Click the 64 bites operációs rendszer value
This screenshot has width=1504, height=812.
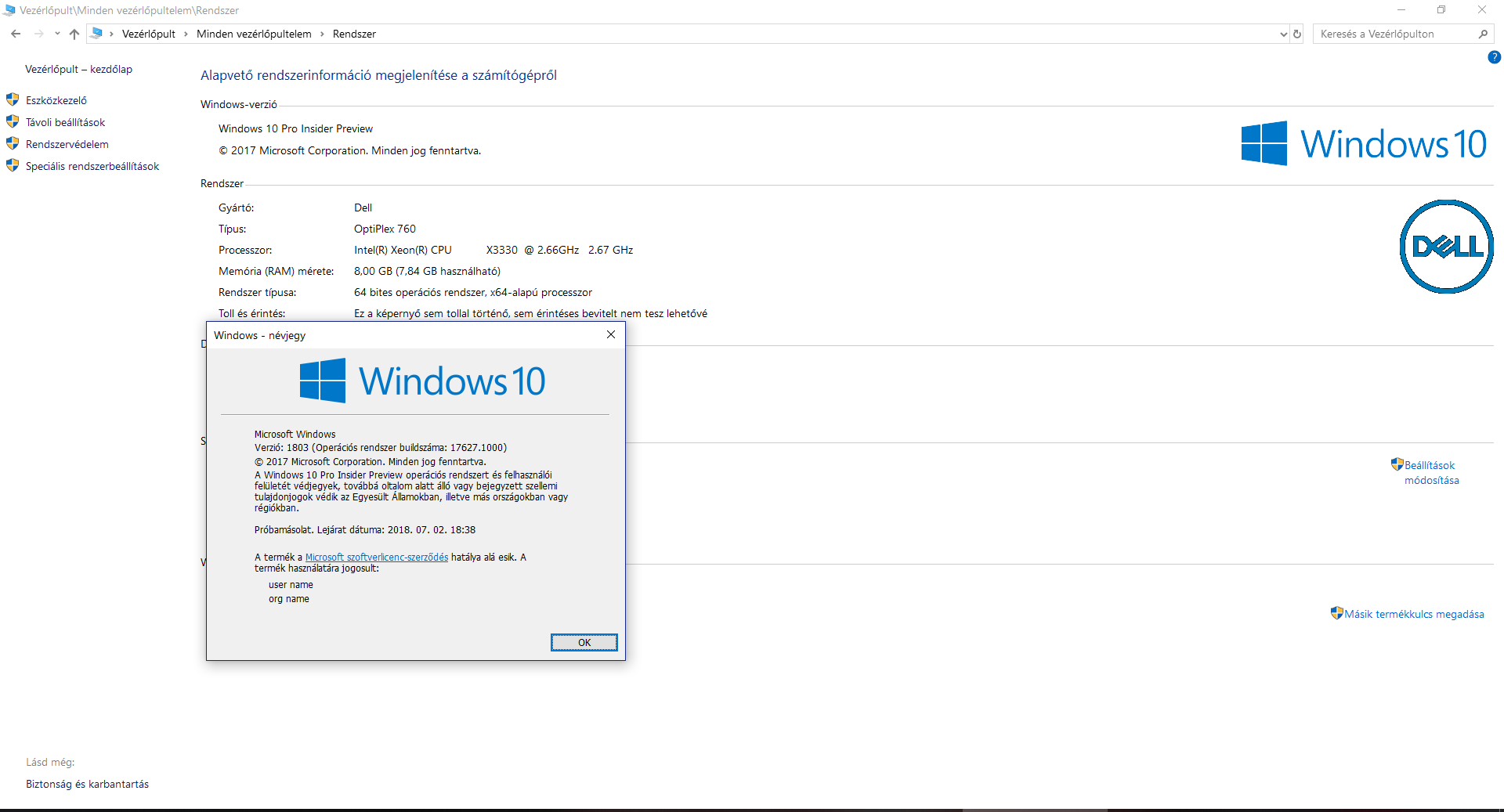coord(473,292)
